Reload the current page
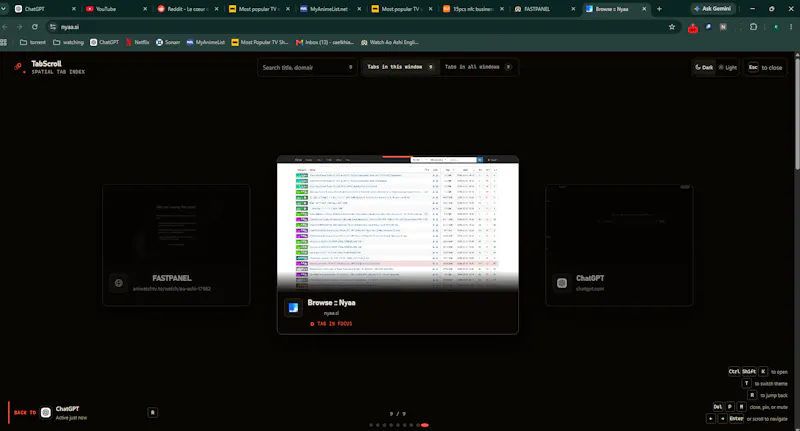This screenshot has height=431, width=800. point(35,27)
